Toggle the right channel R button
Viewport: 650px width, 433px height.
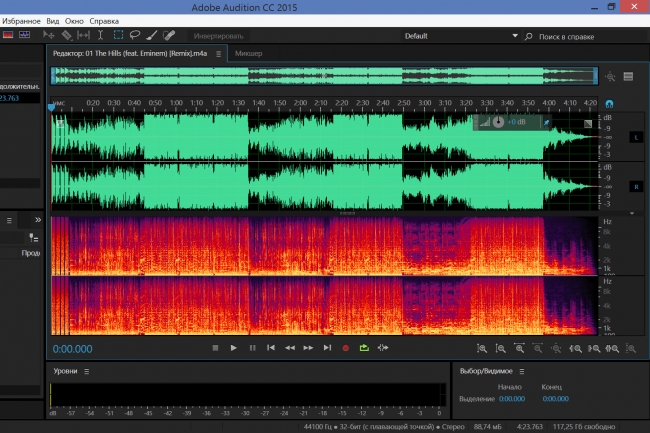[x=636, y=187]
